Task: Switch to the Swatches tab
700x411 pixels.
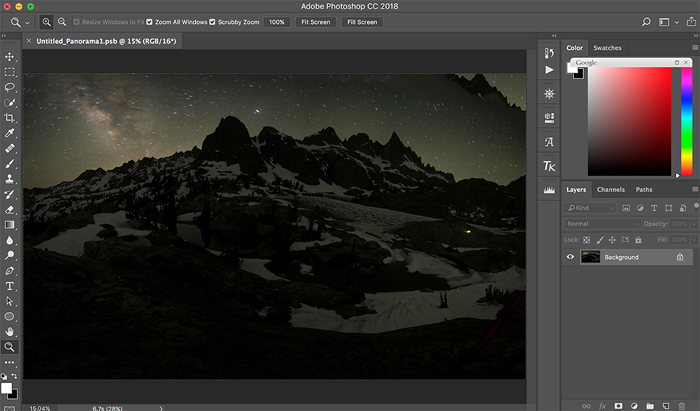Action: click(607, 48)
